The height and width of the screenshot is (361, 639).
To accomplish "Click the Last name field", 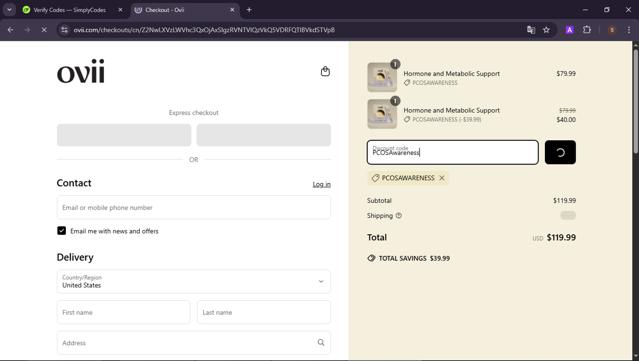I will click(264, 312).
